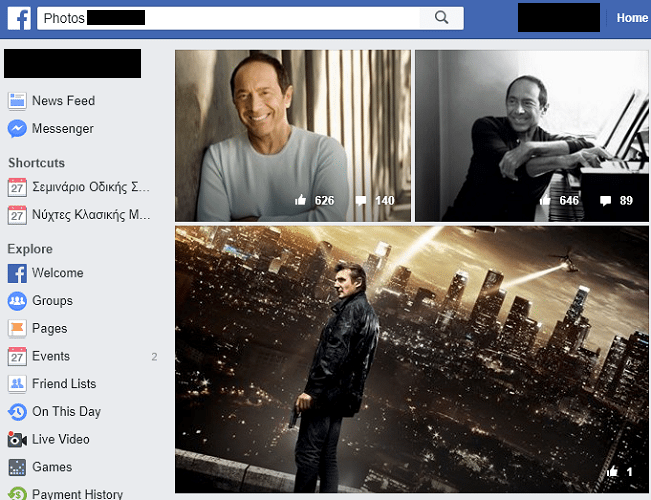The height and width of the screenshot is (500, 651).
Task: Click the search magnifier button
Action: coord(441,18)
